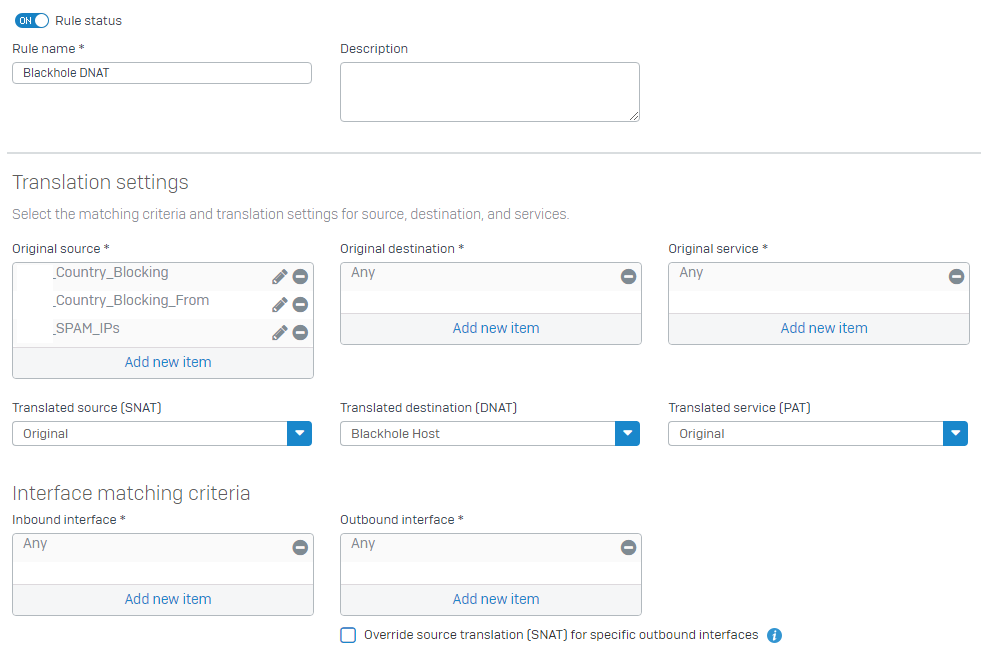981x650 pixels.
Task: Open the SNAT override info tooltip icon
Action: coord(774,635)
